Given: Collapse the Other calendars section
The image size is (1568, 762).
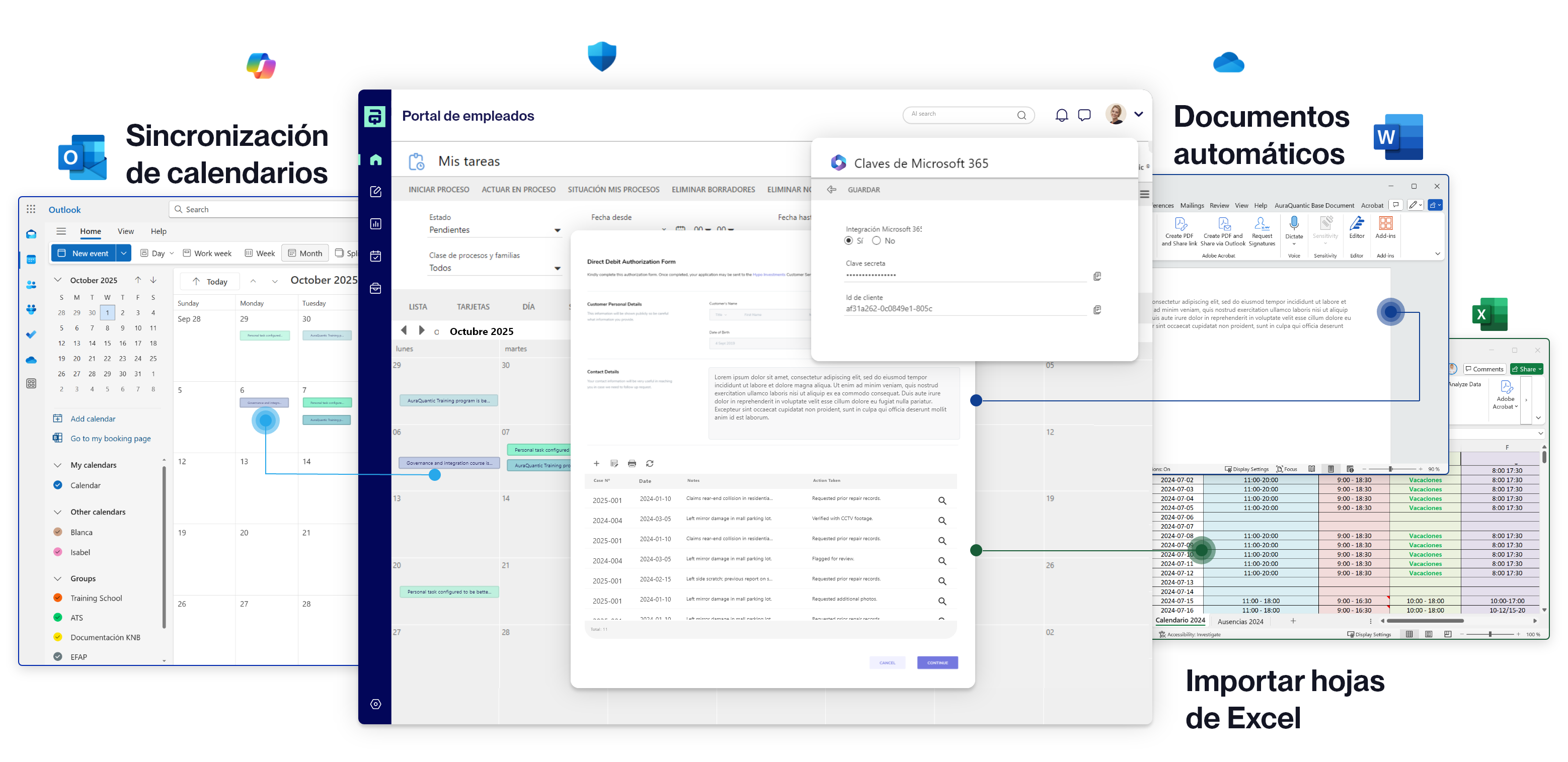Looking at the screenshot, I should (x=58, y=512).
